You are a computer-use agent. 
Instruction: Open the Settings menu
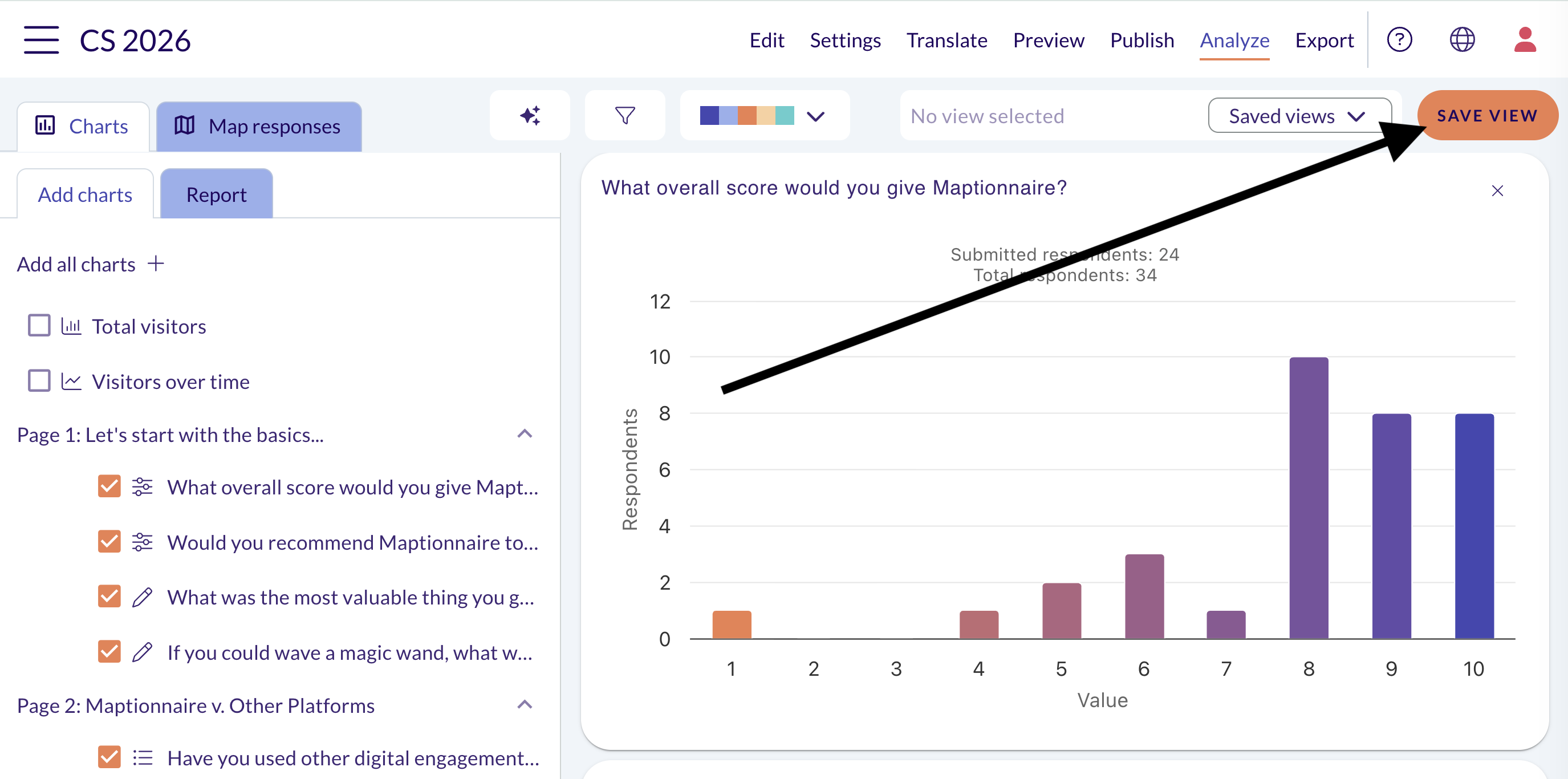pos(846,40)
